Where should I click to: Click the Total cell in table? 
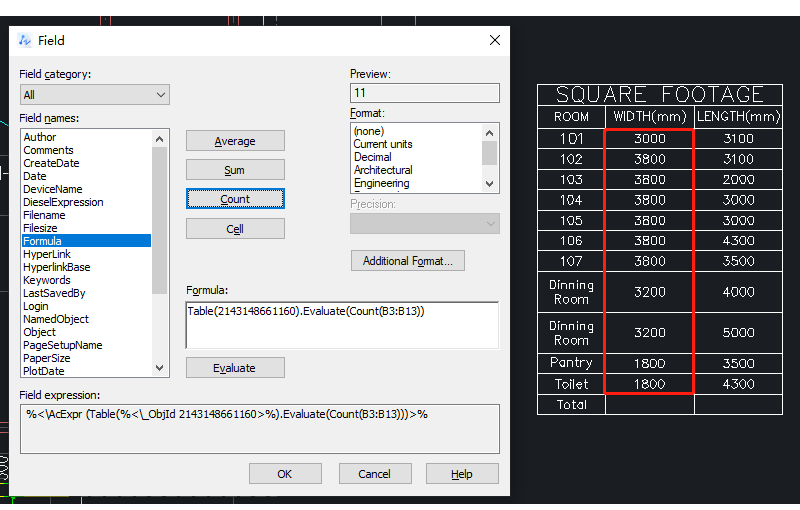571,405
